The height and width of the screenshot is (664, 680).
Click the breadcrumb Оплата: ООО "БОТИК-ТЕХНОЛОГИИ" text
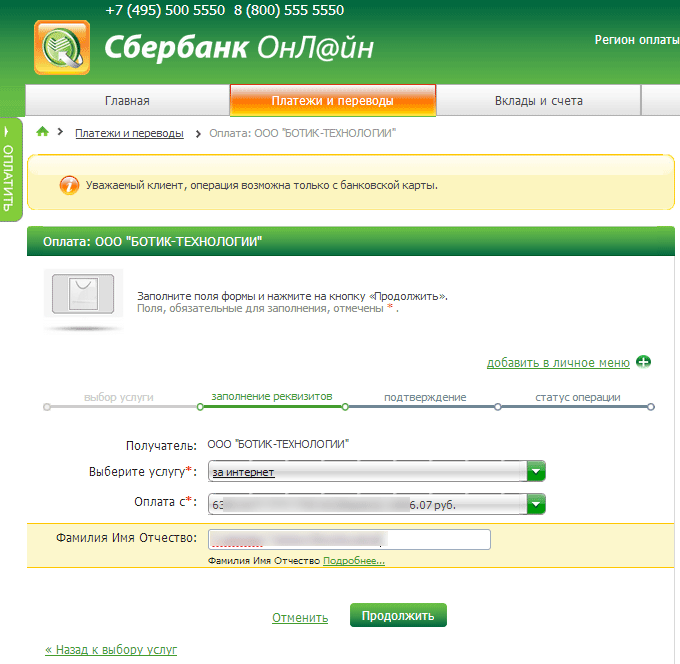tap(302, 133)
